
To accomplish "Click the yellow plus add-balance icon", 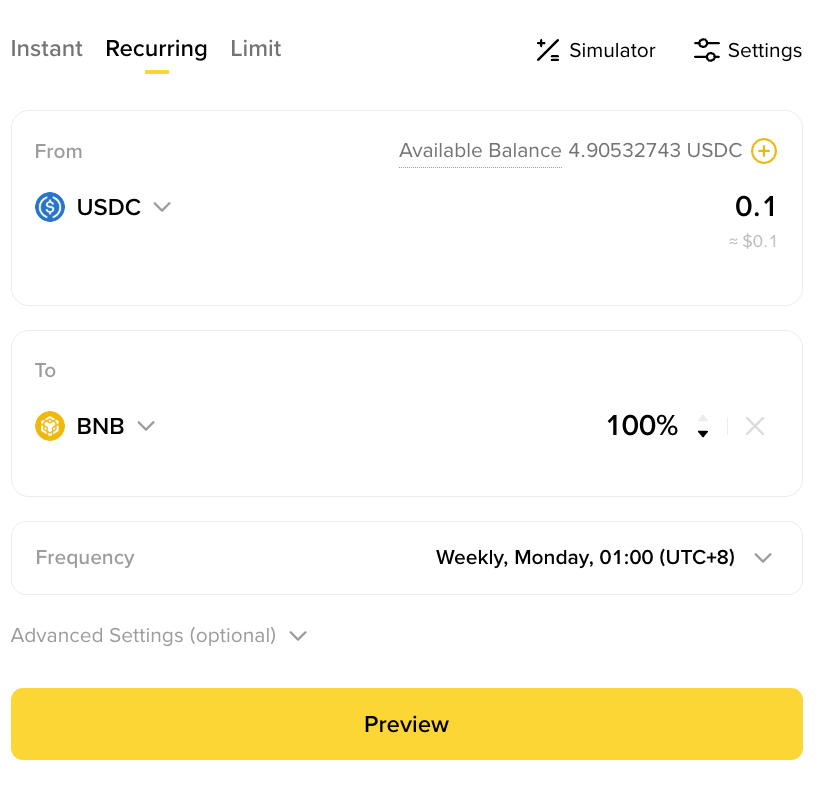I will coord(764,151).
